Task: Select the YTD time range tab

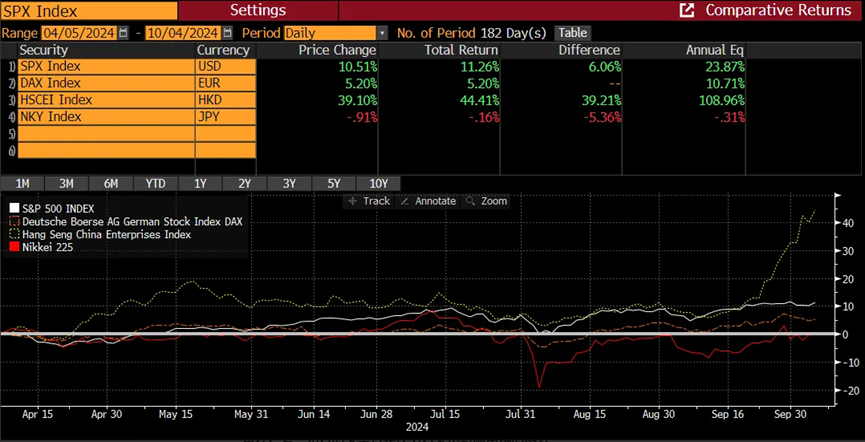Action: click(155, 183)
